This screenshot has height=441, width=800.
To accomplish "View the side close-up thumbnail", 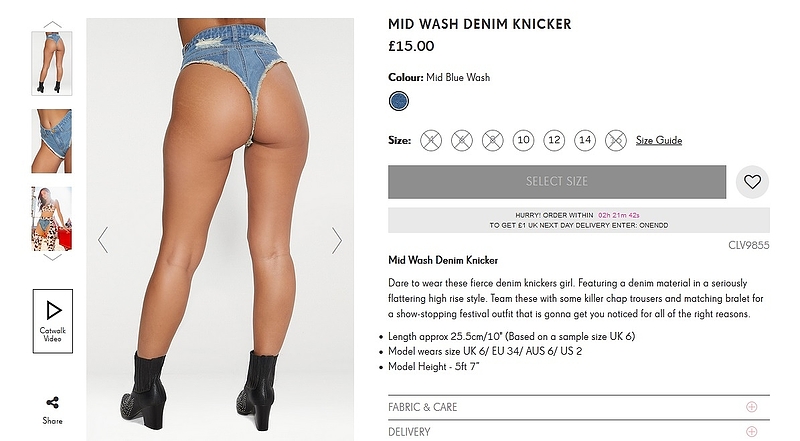I will click(52, 141).
